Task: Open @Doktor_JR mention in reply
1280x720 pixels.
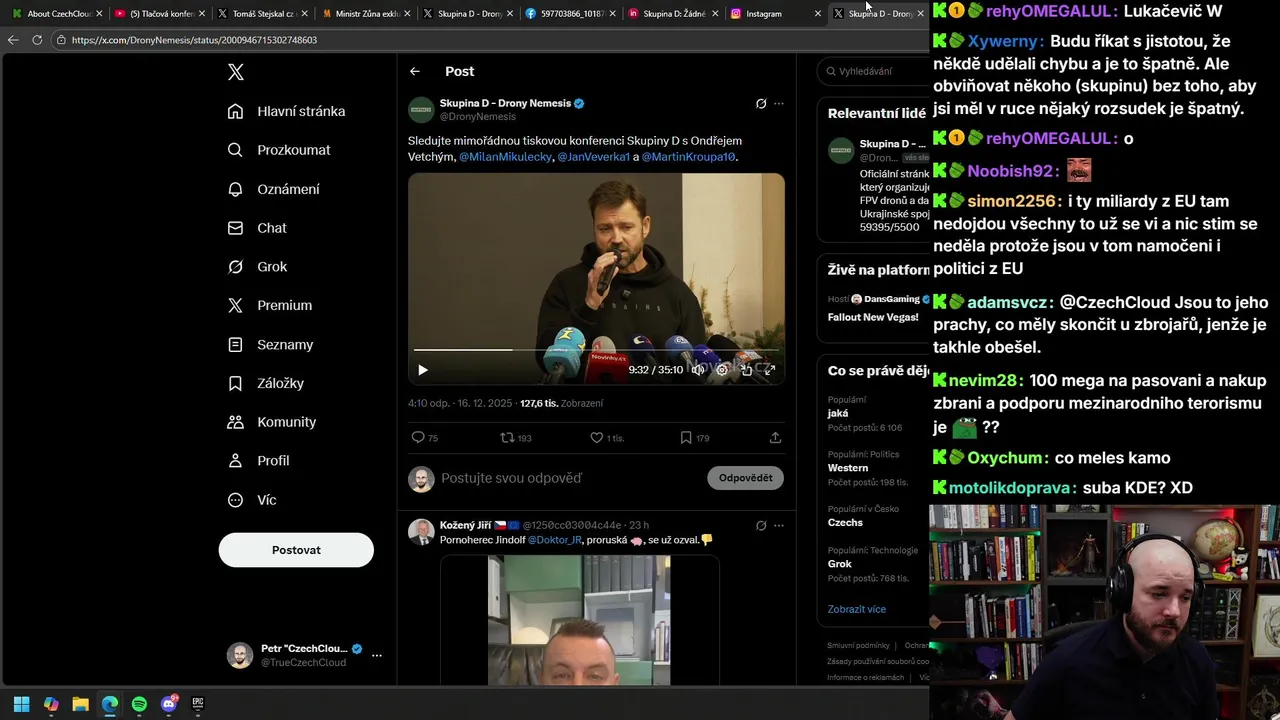Action: point(555,540)
